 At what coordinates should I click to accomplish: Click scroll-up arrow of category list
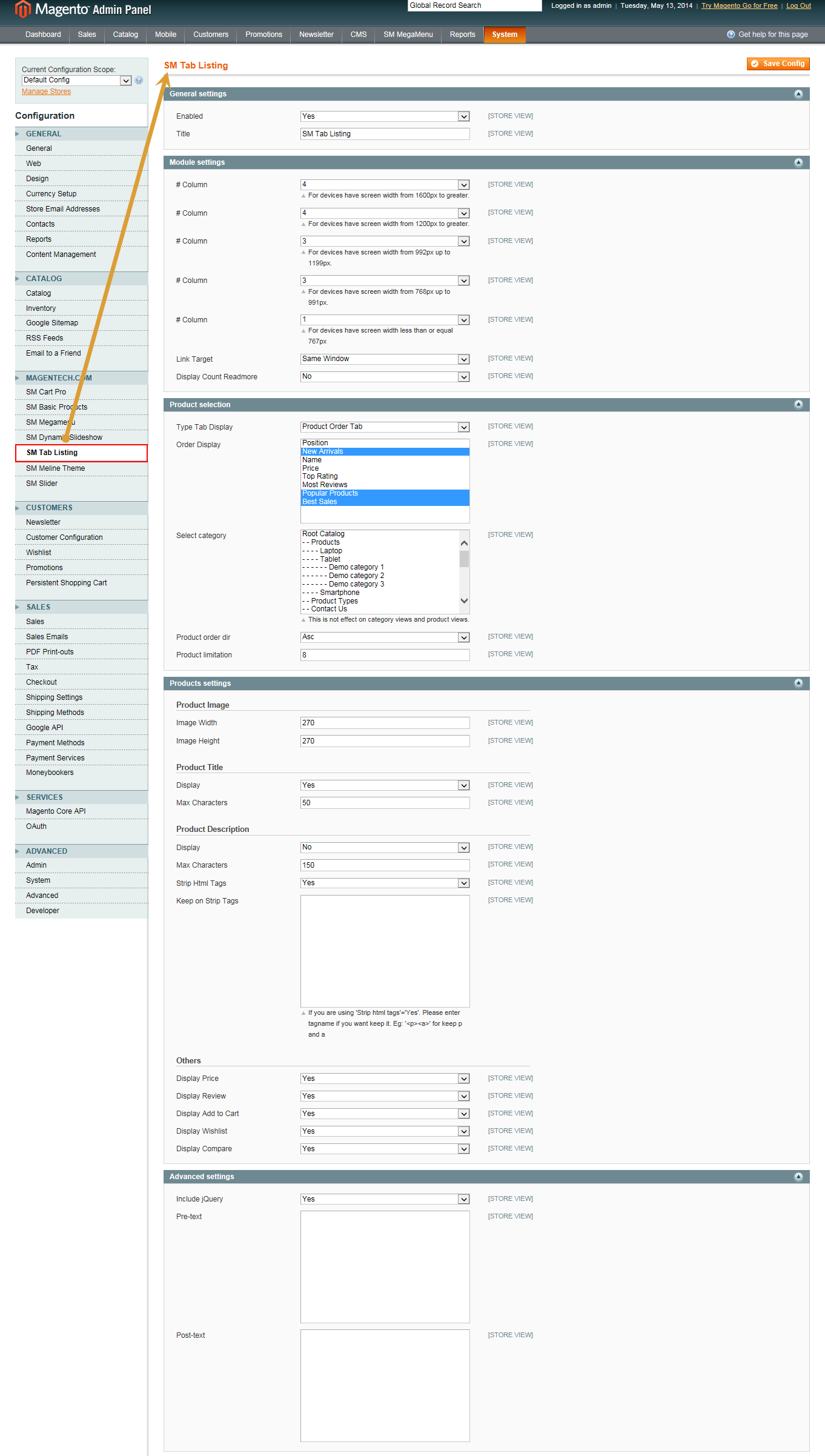(465, 544)
